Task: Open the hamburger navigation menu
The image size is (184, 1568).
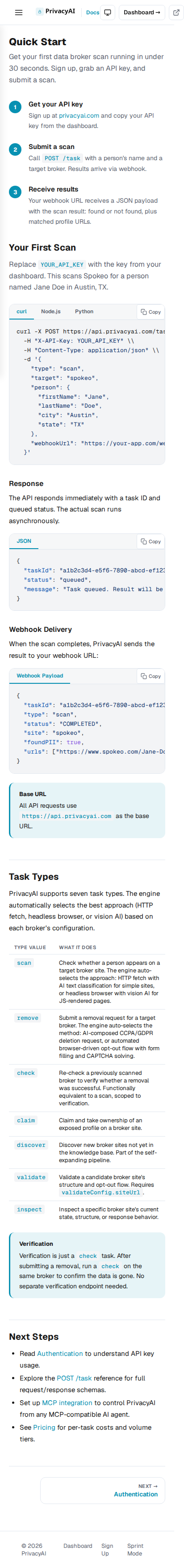Action: click(x=19, y=12)
